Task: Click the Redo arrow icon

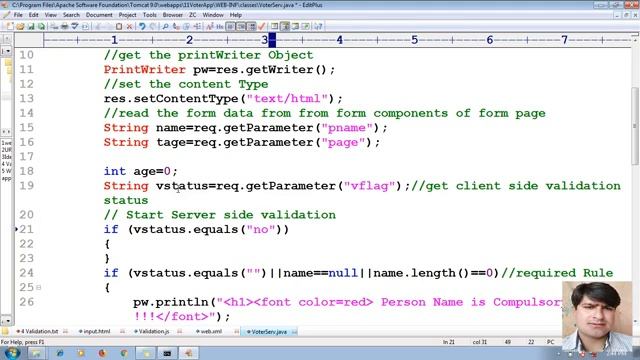Action: point(153,27)
